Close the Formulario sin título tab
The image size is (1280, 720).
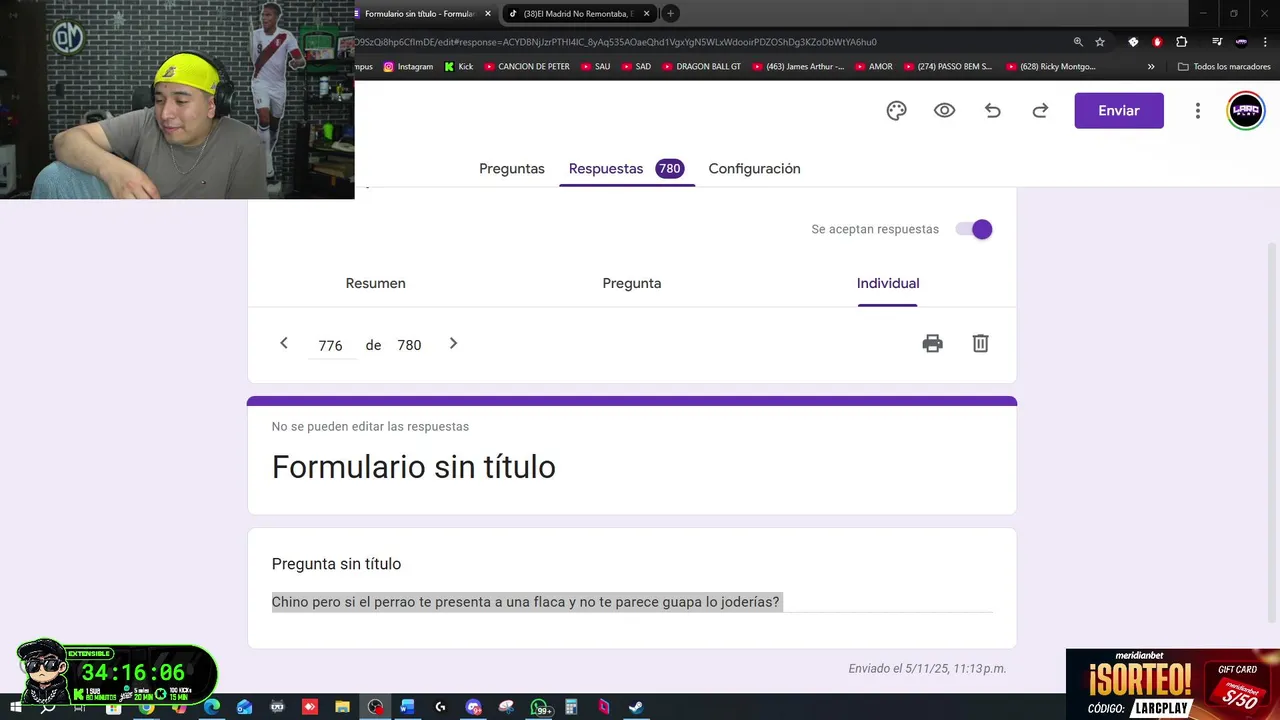(488, 14)
